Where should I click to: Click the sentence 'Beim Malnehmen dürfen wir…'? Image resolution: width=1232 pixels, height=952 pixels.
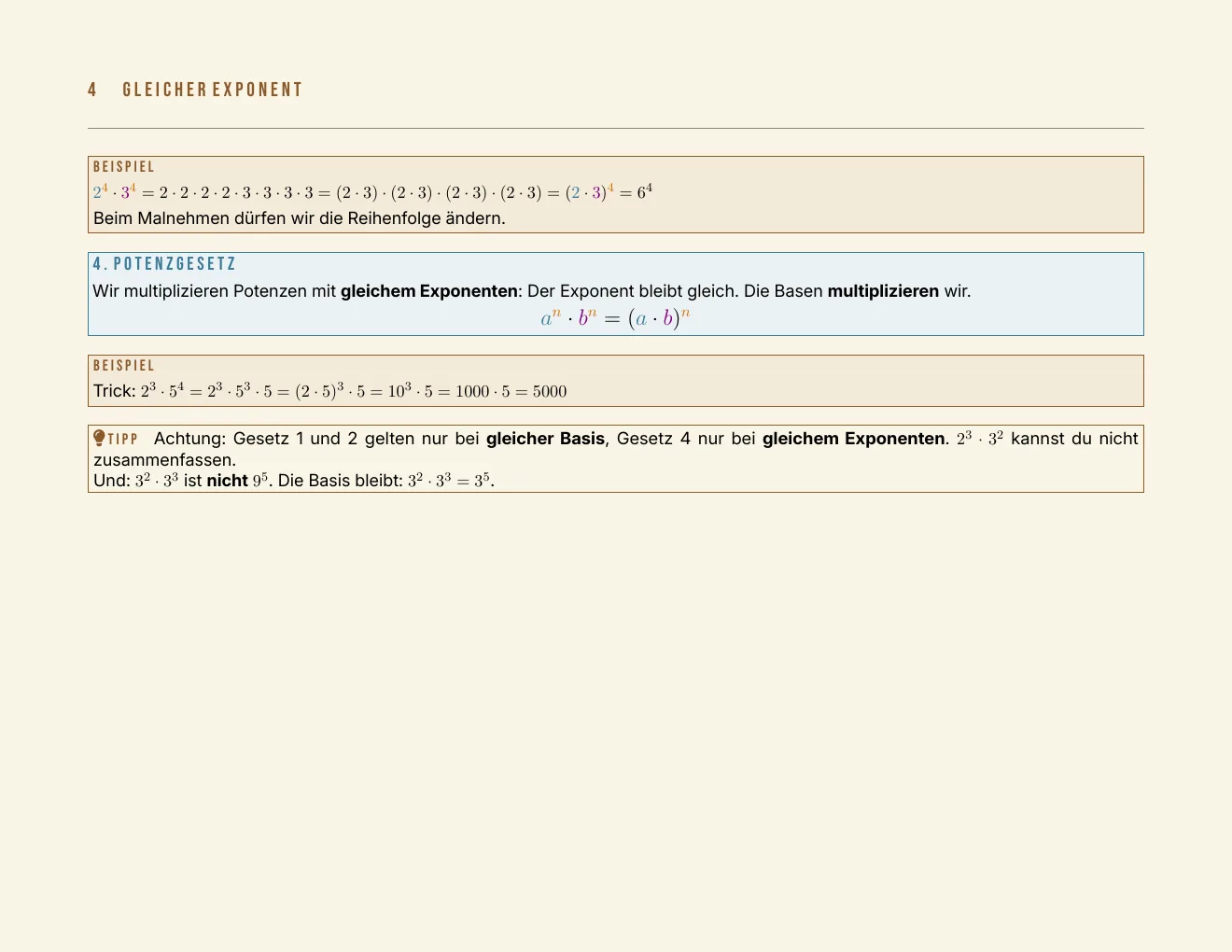point(300,218)
